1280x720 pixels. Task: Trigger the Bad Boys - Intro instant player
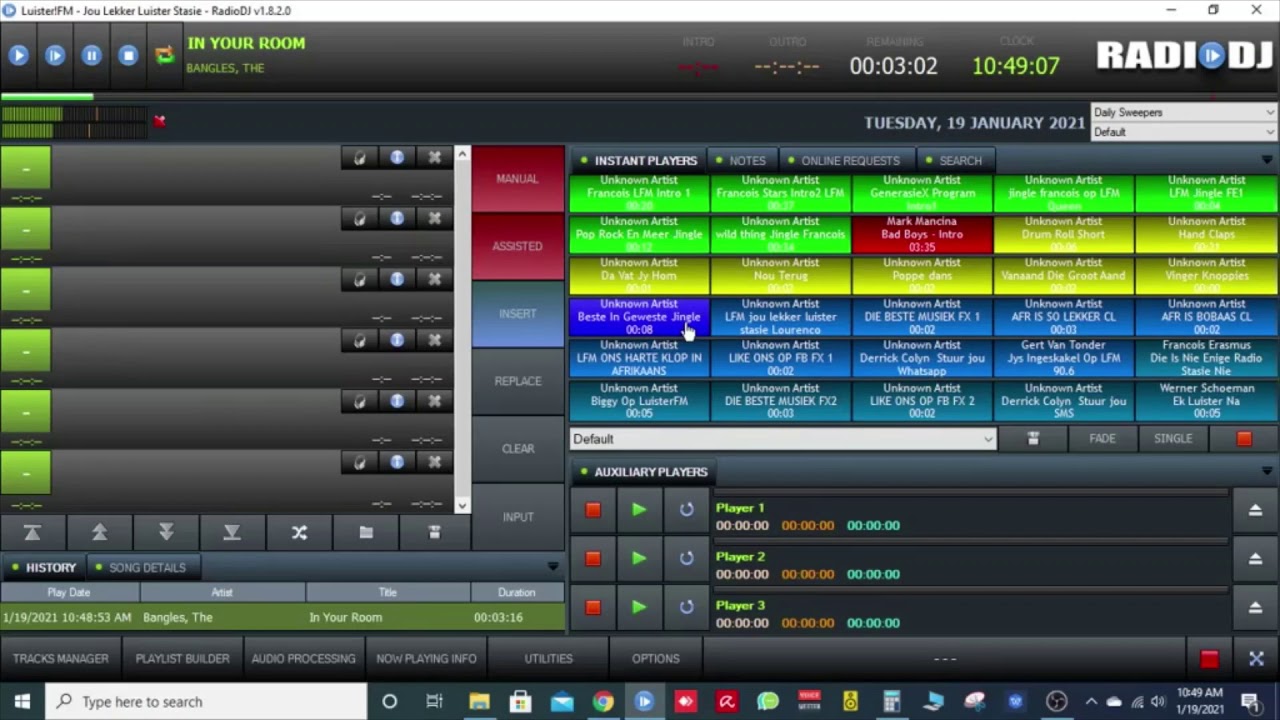coord(921,234)
